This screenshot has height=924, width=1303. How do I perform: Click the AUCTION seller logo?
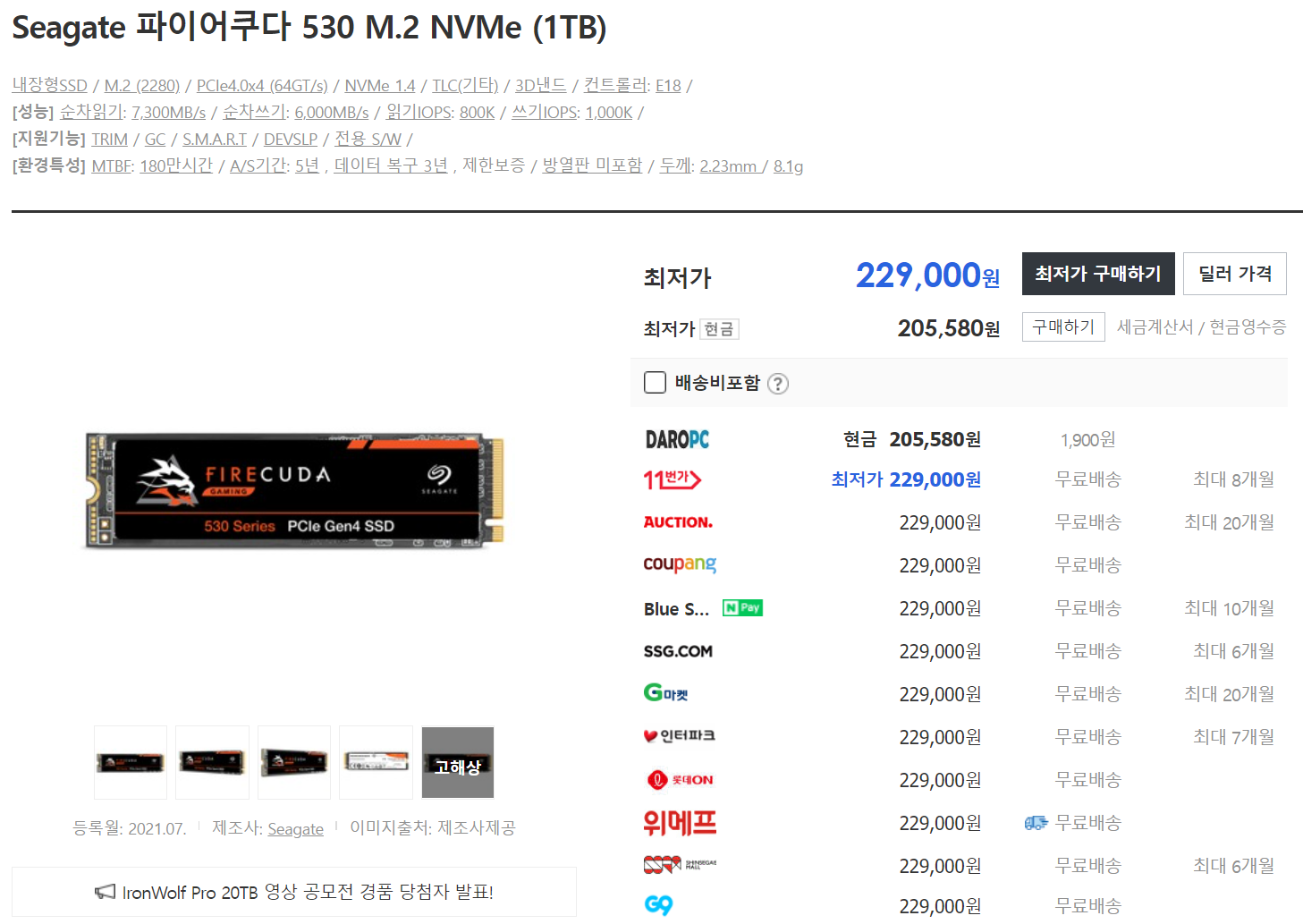pyautogui.click(x=678, y=521)
